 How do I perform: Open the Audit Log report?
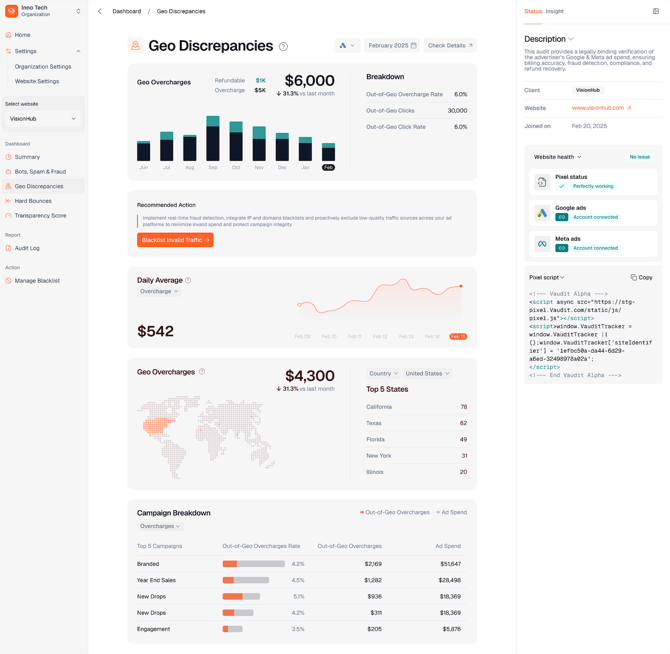(27, 248)
